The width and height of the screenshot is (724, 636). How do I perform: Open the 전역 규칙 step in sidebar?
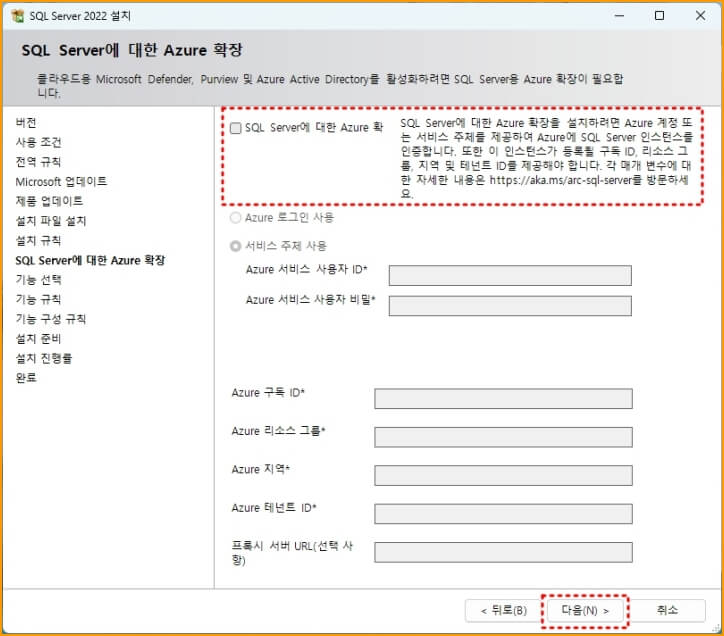[38, 162]
